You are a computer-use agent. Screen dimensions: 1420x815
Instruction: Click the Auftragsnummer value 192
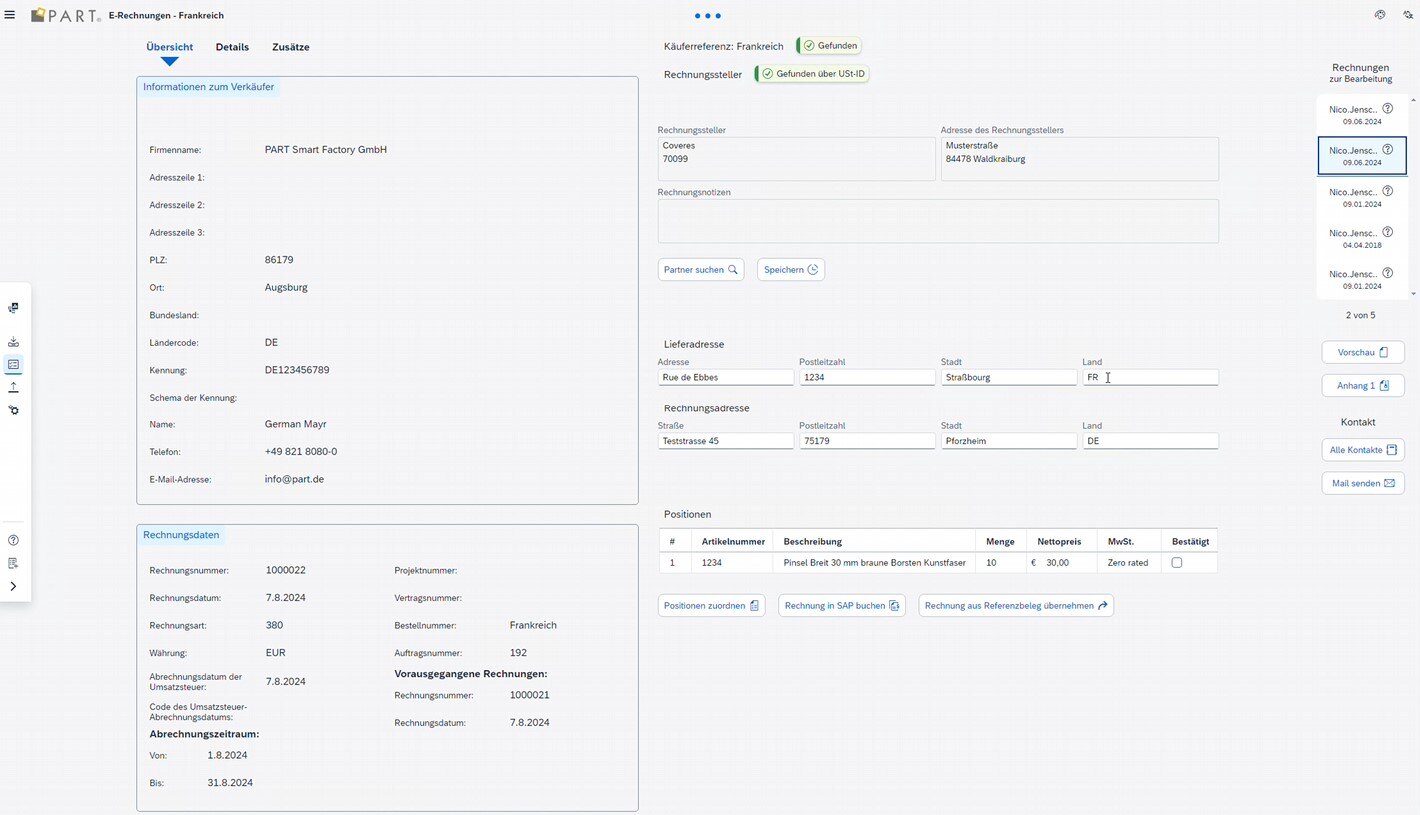518,653
